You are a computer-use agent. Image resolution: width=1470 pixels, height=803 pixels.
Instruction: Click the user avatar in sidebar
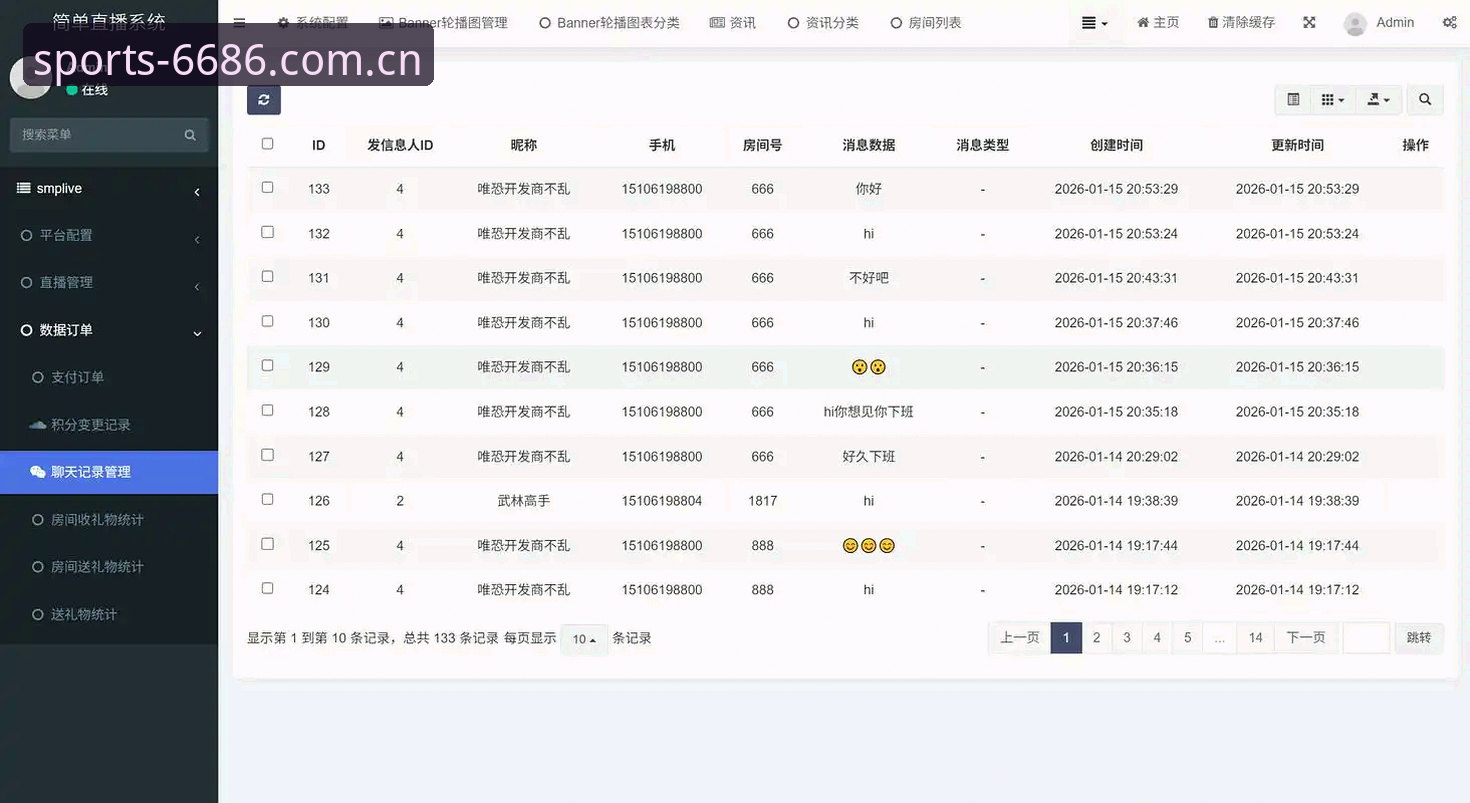coord(30,78)
